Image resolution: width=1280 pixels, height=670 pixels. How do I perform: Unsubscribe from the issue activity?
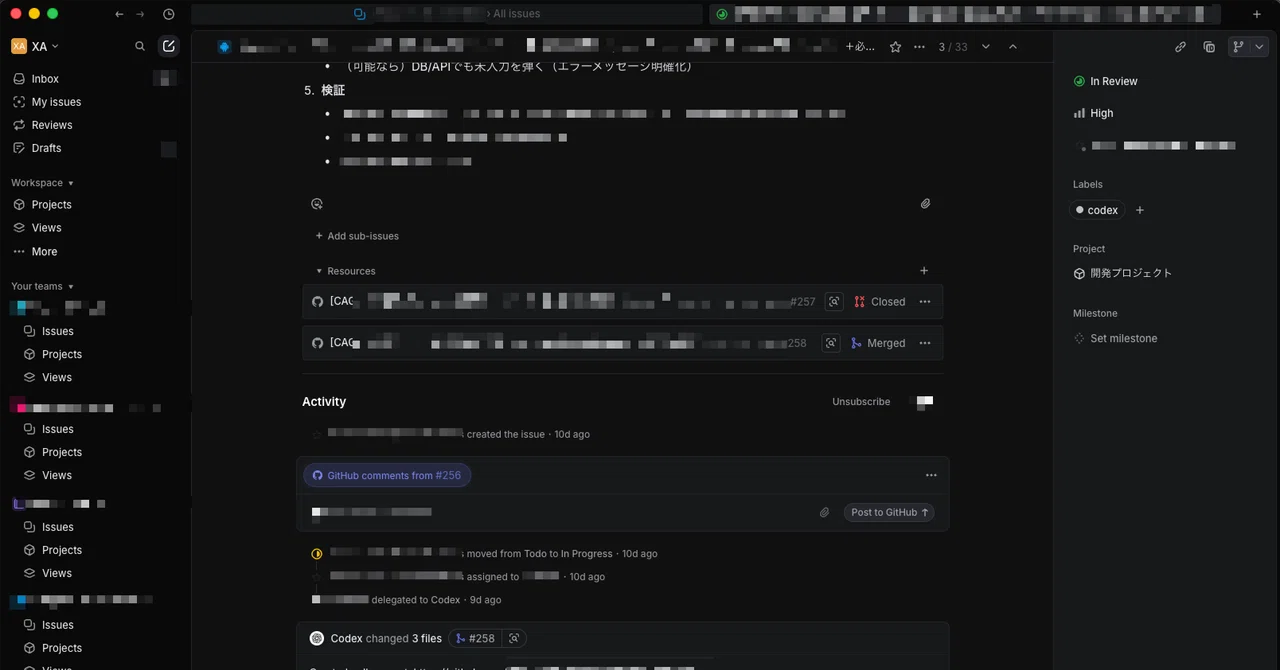861,402
